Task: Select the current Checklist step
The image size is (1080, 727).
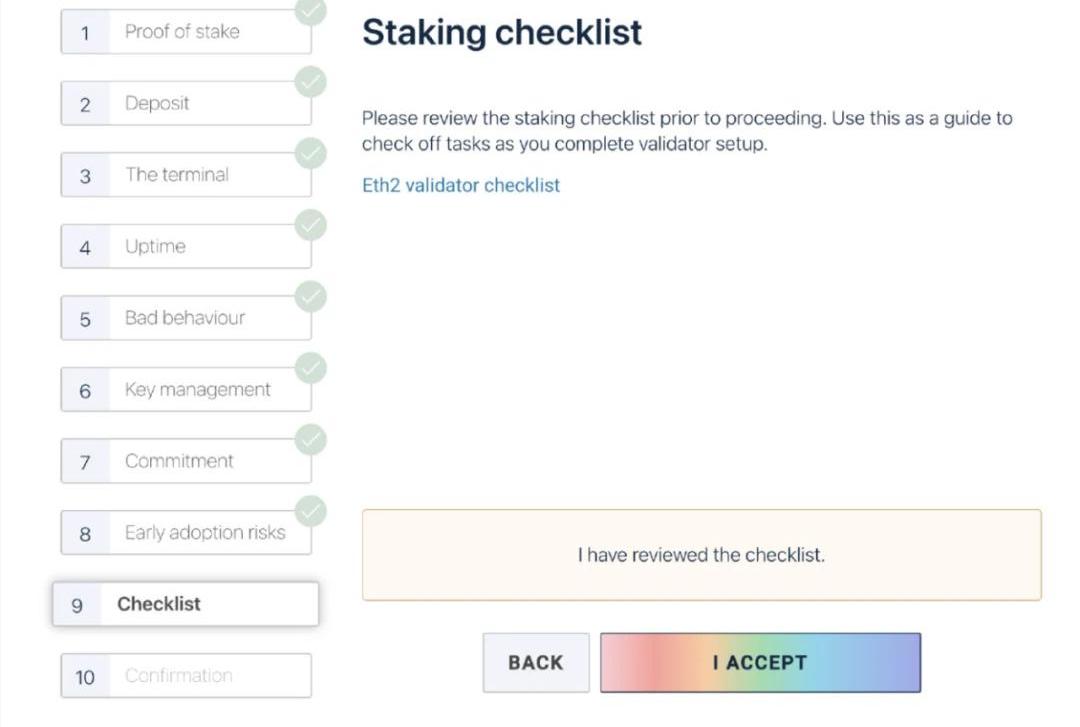Action: (185, 604)
